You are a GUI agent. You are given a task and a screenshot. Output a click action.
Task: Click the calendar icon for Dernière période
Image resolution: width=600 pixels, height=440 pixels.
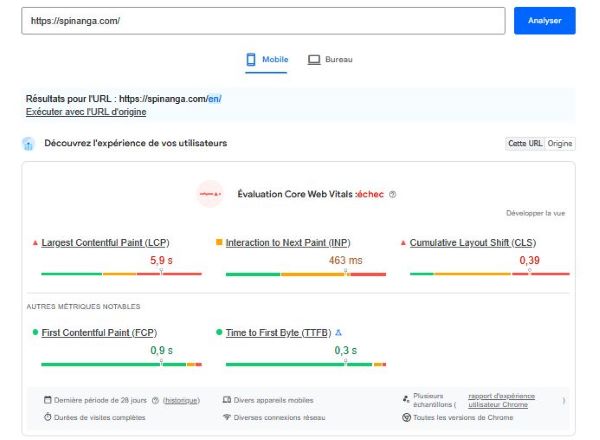coord(47,400)
